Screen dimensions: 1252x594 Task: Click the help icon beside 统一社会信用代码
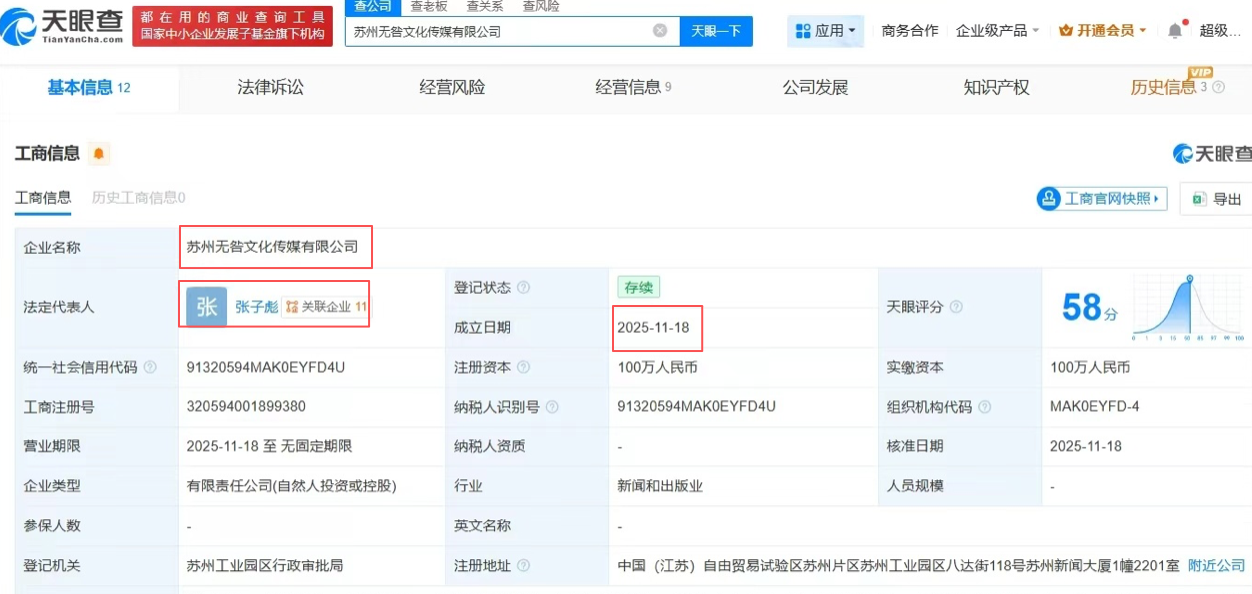click(x=150, y=367)
